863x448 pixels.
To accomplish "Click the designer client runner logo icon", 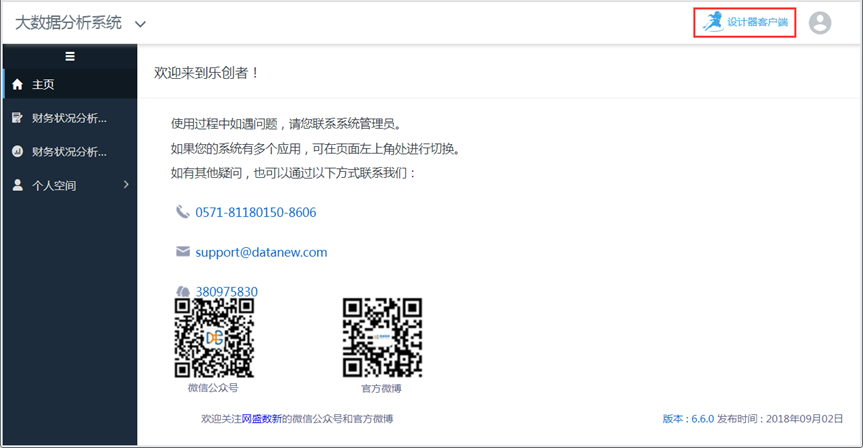I will (713, 21).
